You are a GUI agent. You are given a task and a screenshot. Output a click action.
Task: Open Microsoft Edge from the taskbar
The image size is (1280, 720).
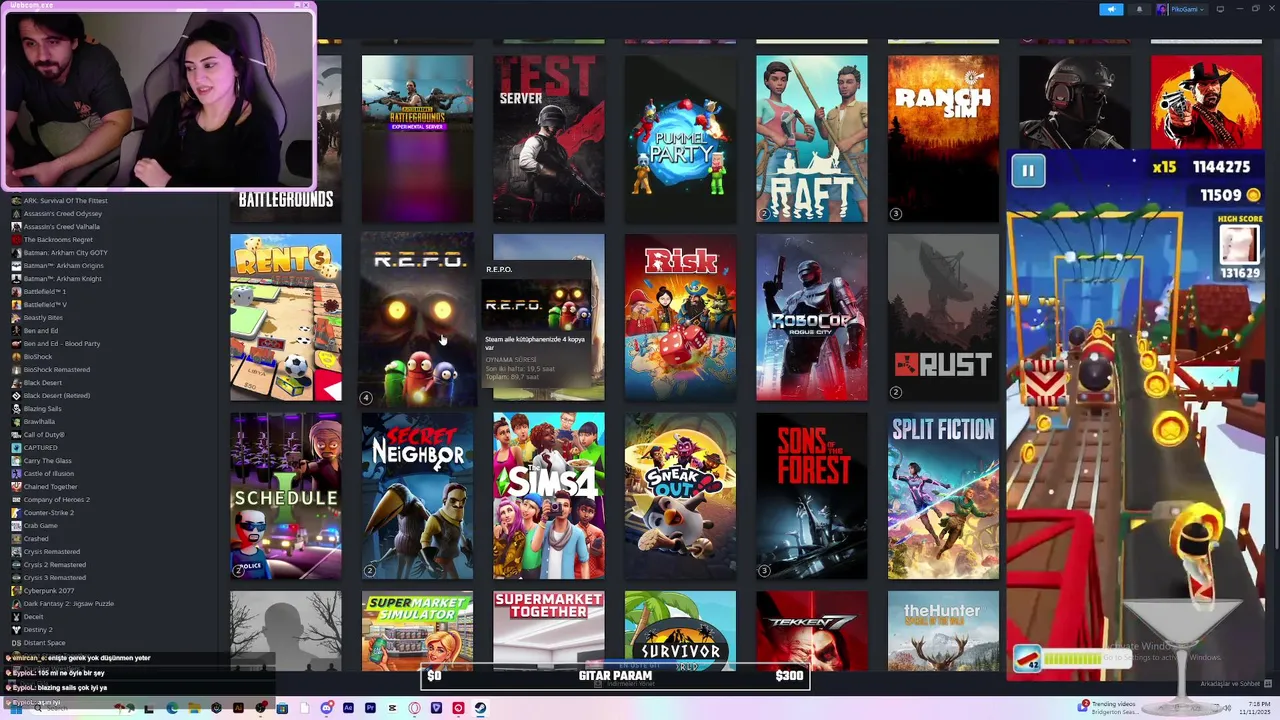click(172, 708)
